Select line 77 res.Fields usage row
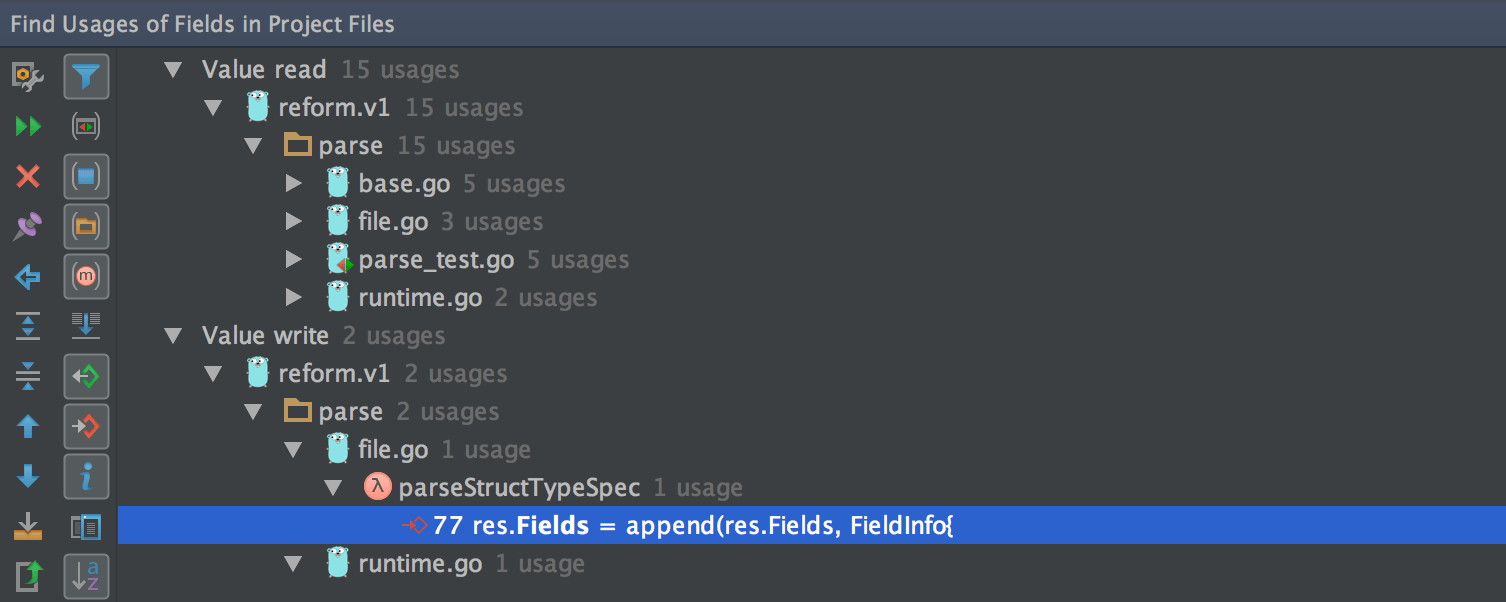 (690, 525)
